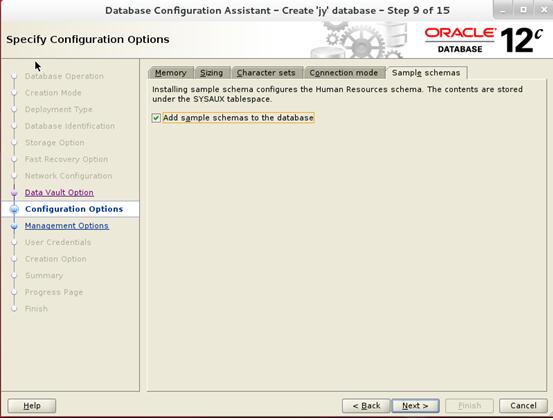Open the Sizing tab
Viewport: 553px width, 420px height.
212,73
